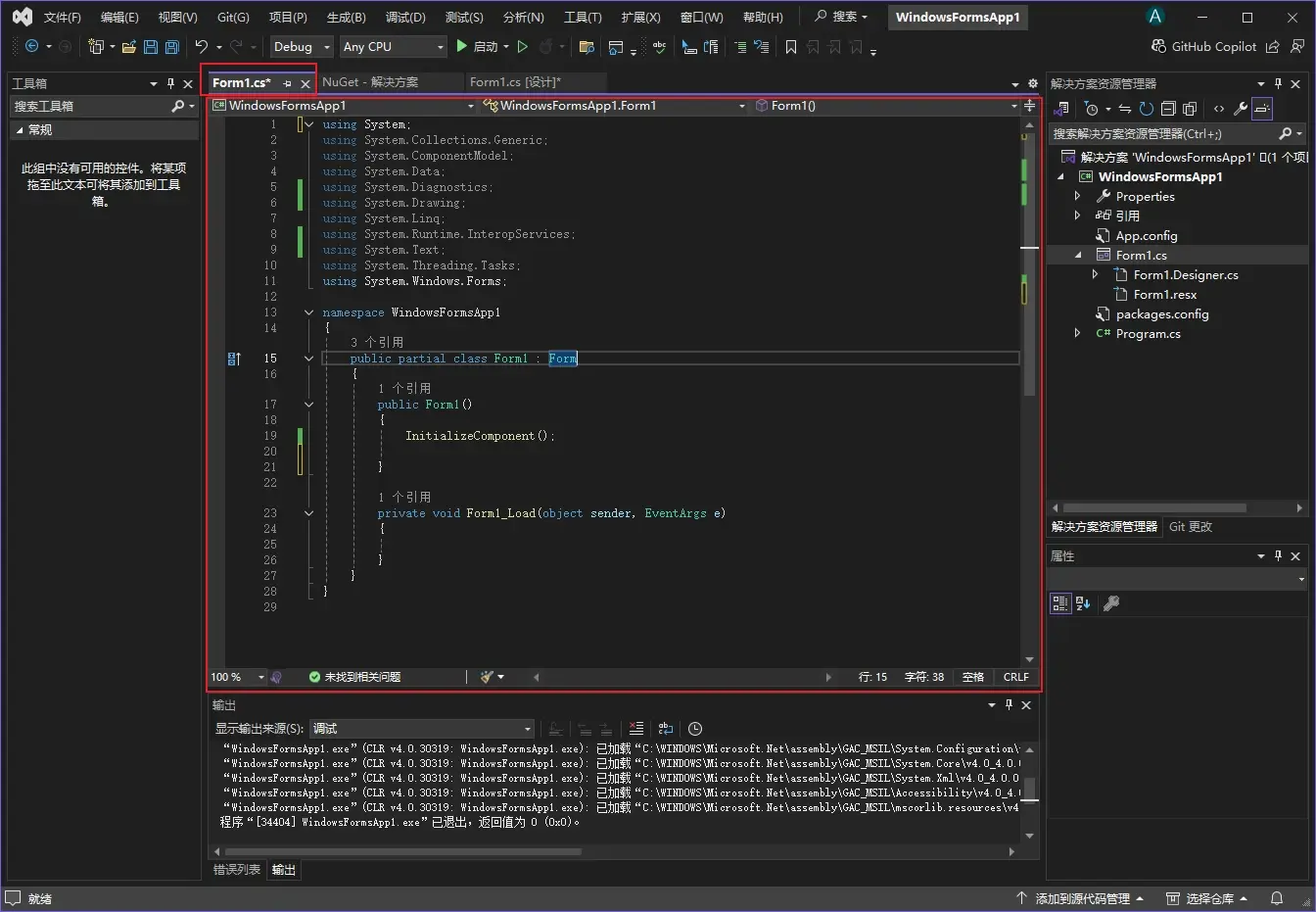Clear all output with the clear icon
The image size is (1316, 912).
click(636, 729)
